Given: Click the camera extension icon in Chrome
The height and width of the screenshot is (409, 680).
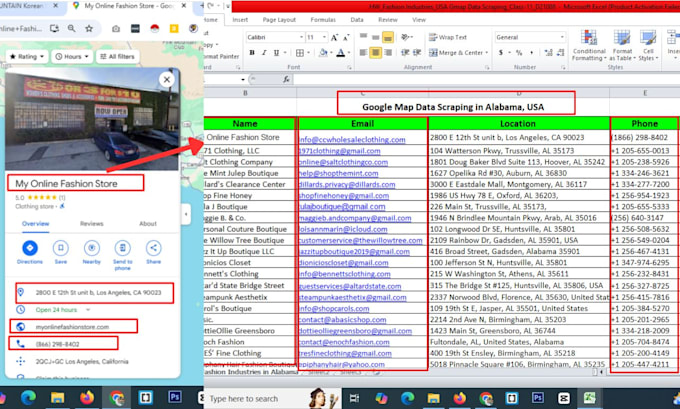Looking at the screenshot, I should tap(116, 29).
